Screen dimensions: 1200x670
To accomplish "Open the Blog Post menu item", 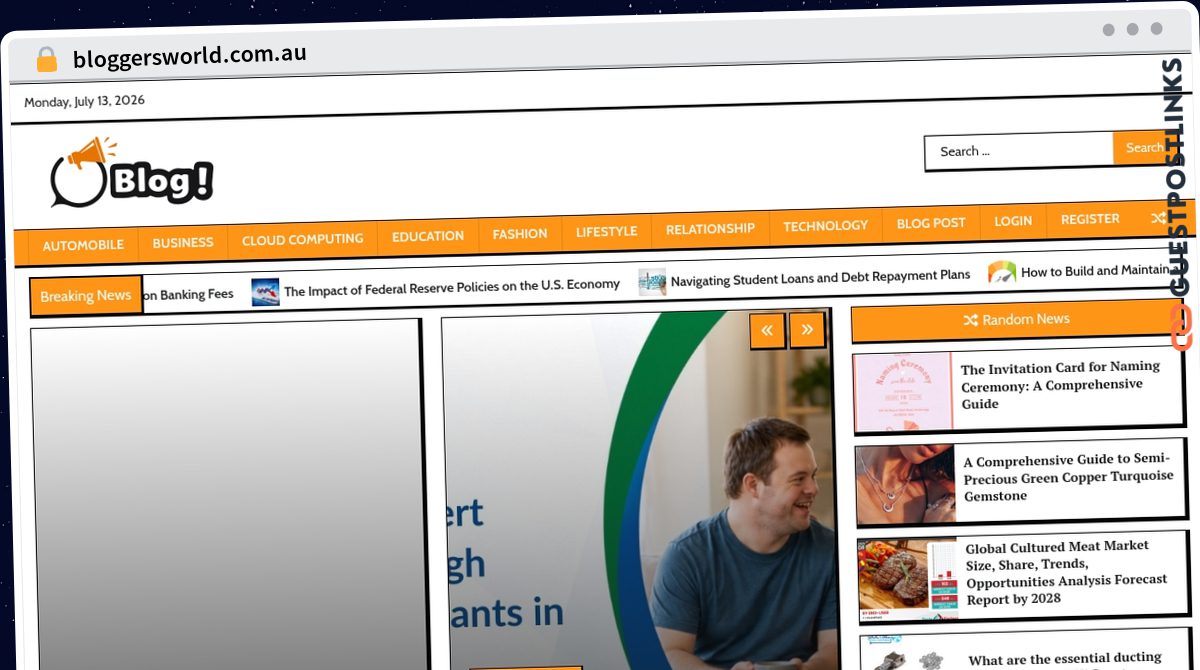I will [x=931, y=223].
